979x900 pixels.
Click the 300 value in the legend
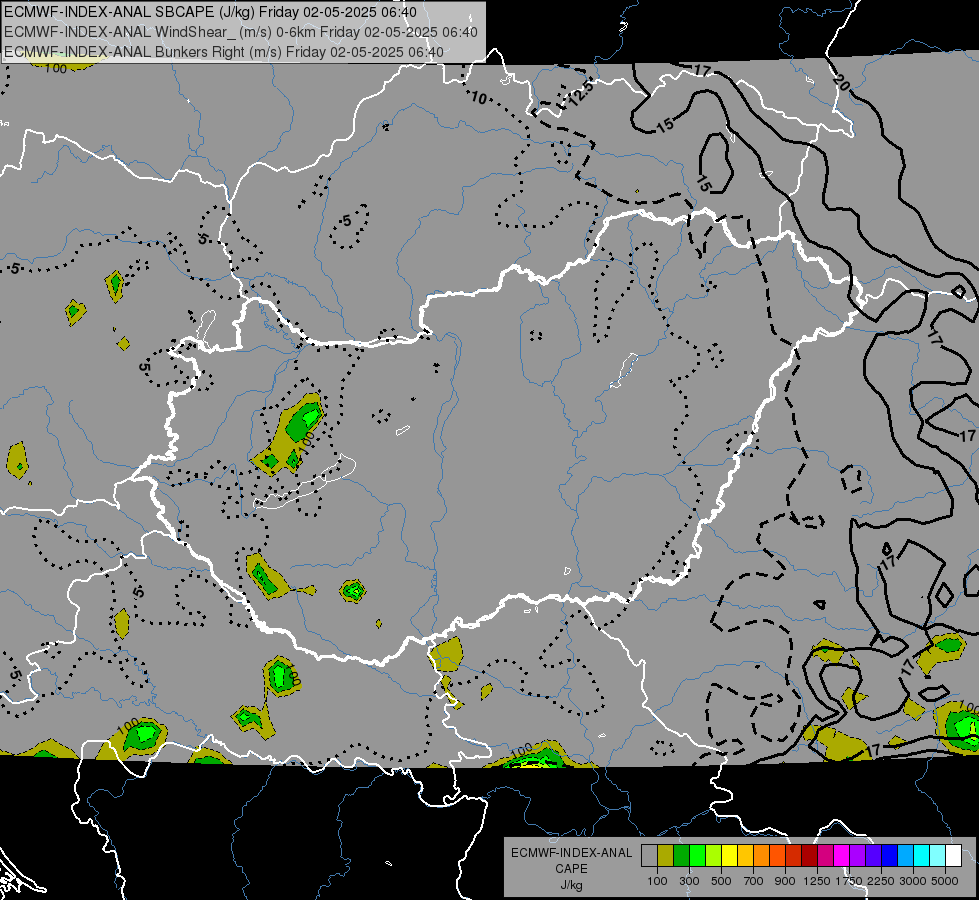click(689, 881)
